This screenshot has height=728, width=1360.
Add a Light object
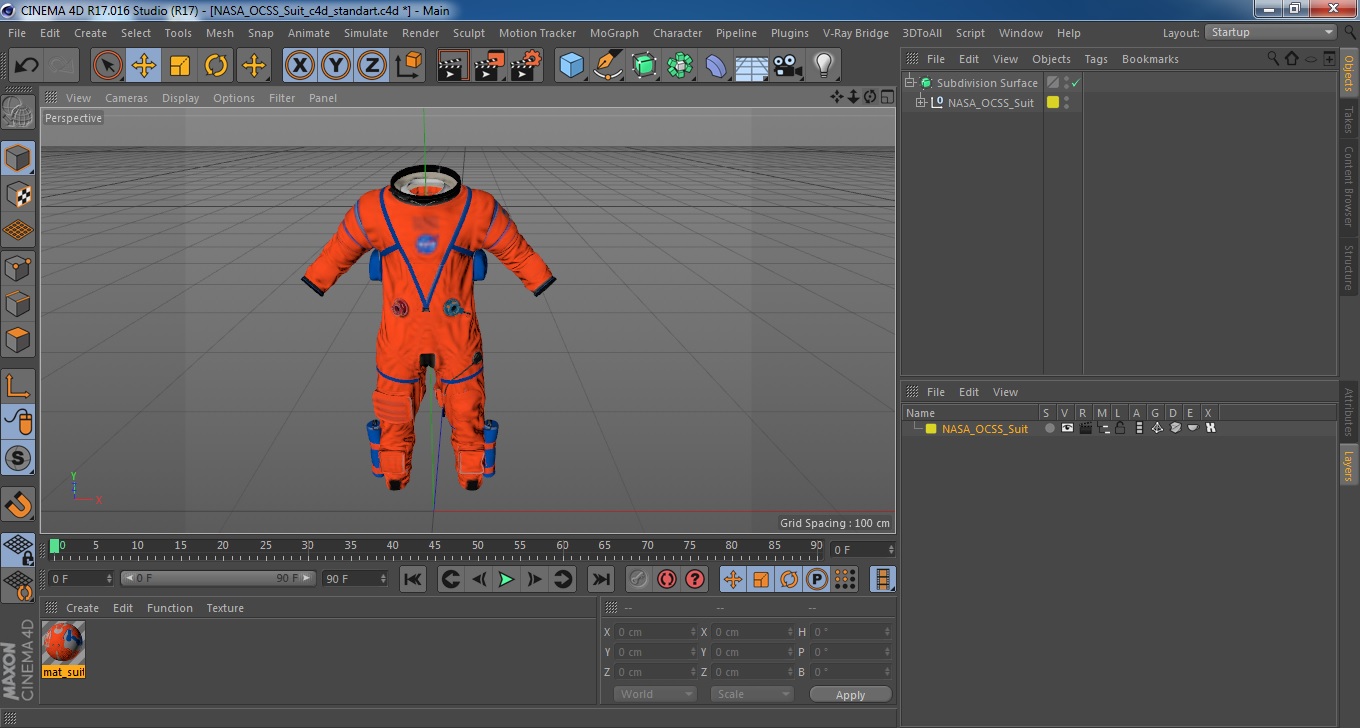point(824,66)
